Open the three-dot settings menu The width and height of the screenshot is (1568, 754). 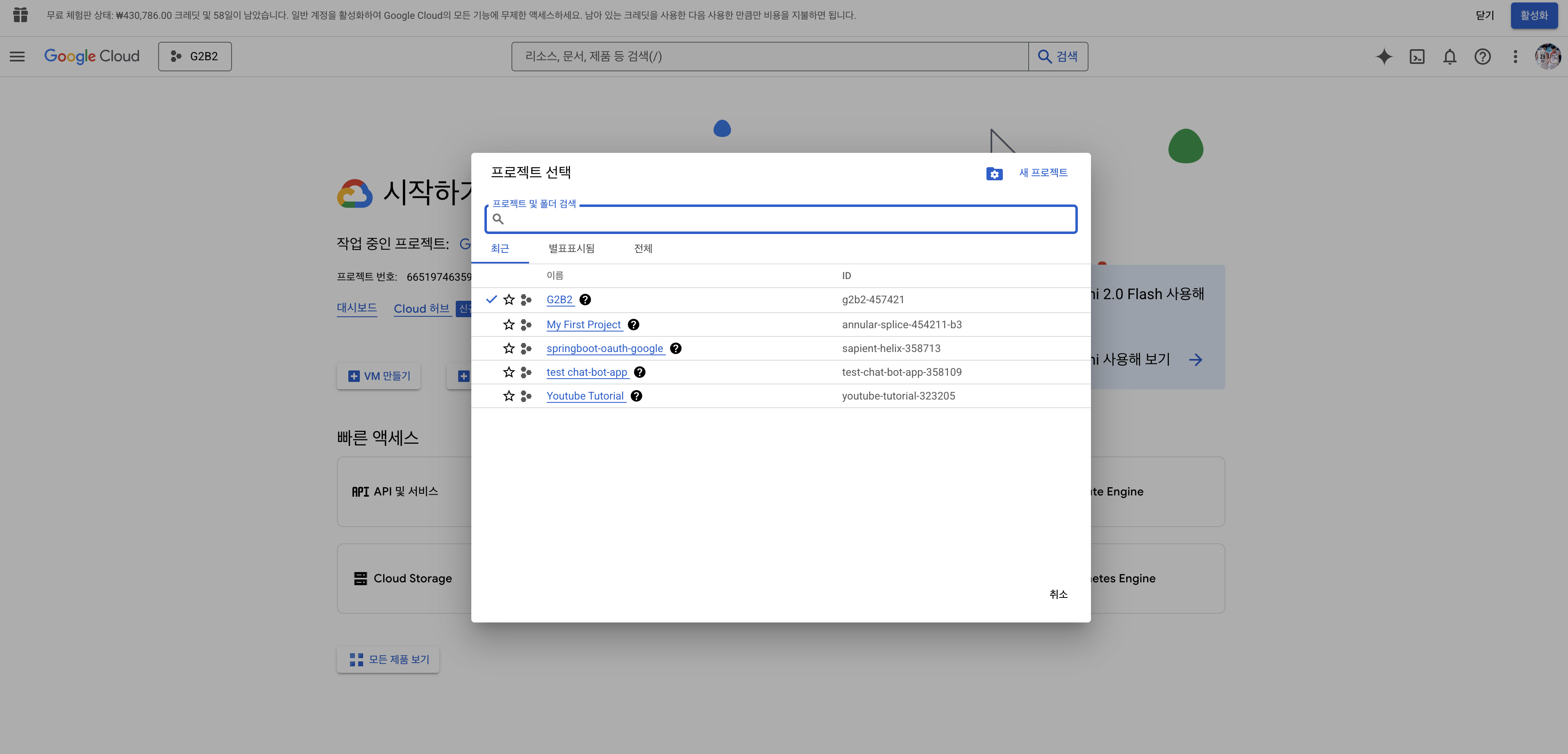click(1515, 57)
